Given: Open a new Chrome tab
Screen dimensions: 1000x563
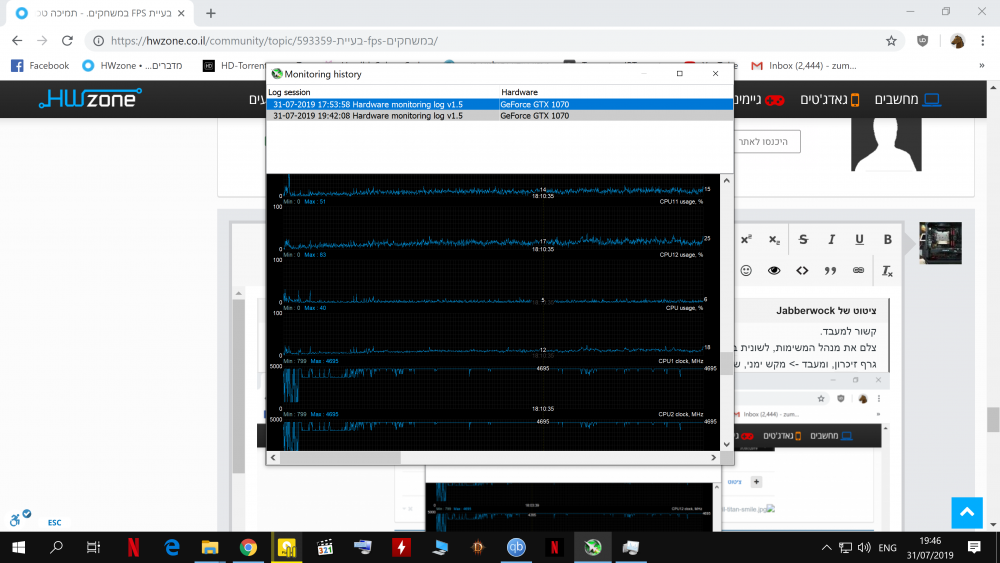Looking at the screenshot, I should [x=211, y=13].
